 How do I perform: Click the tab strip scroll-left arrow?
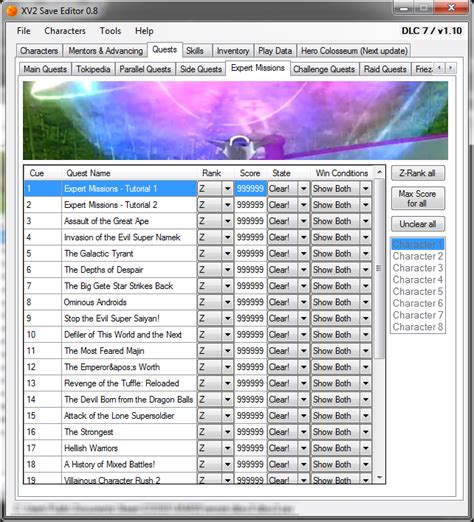(439, 68)
